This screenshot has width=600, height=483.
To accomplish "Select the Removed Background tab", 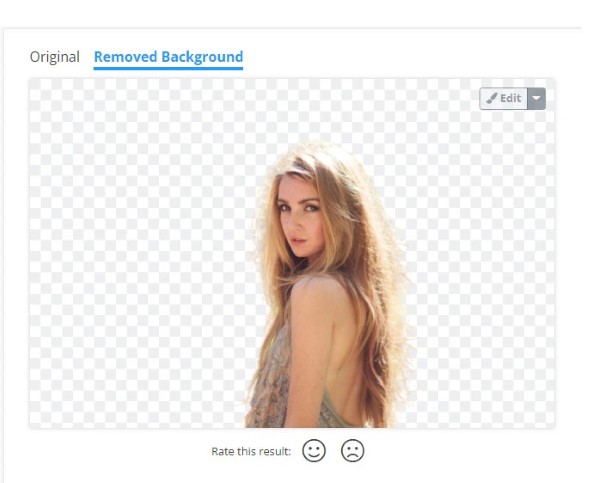I will [x=168, y=57].
